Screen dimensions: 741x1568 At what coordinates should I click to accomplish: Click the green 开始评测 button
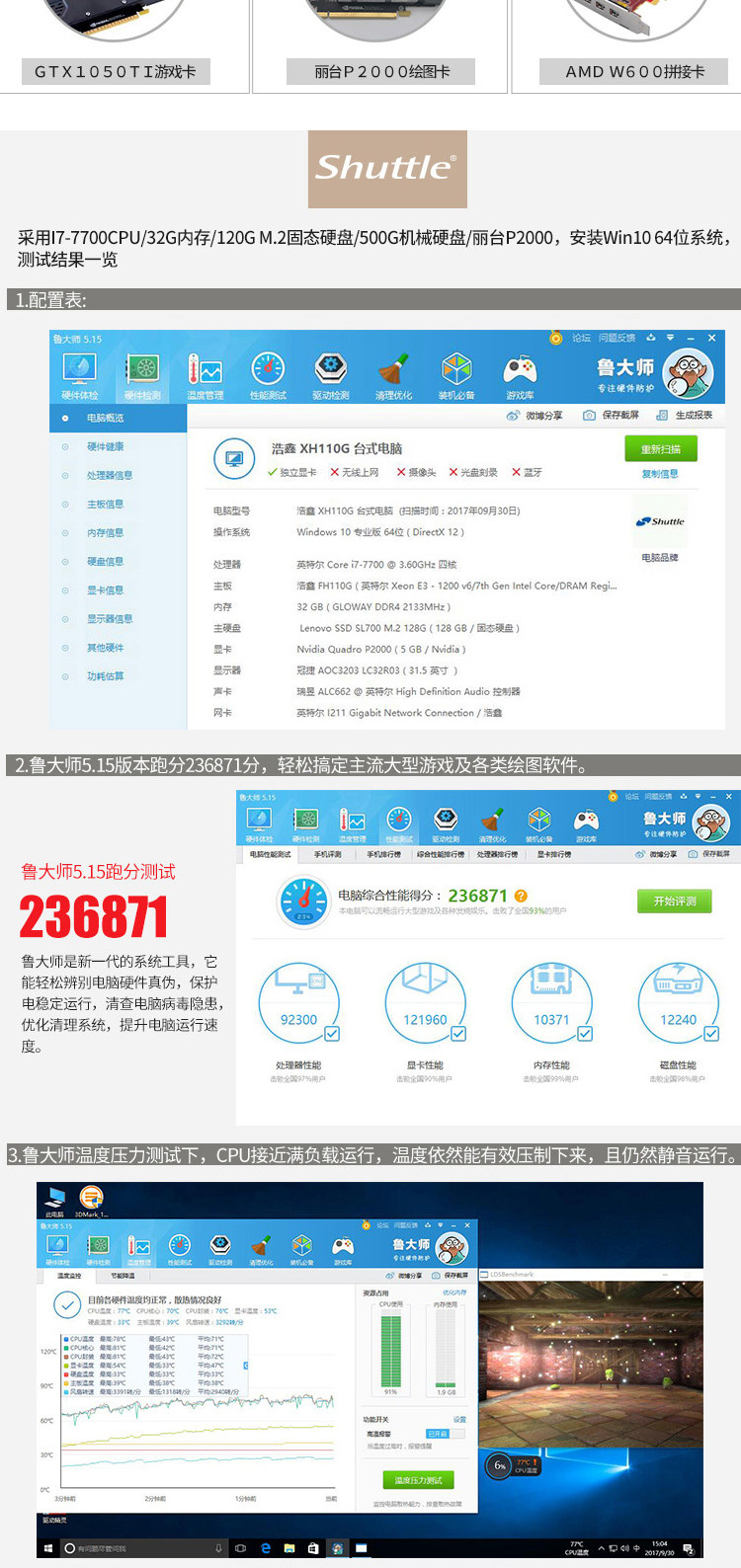click(675, 901)
